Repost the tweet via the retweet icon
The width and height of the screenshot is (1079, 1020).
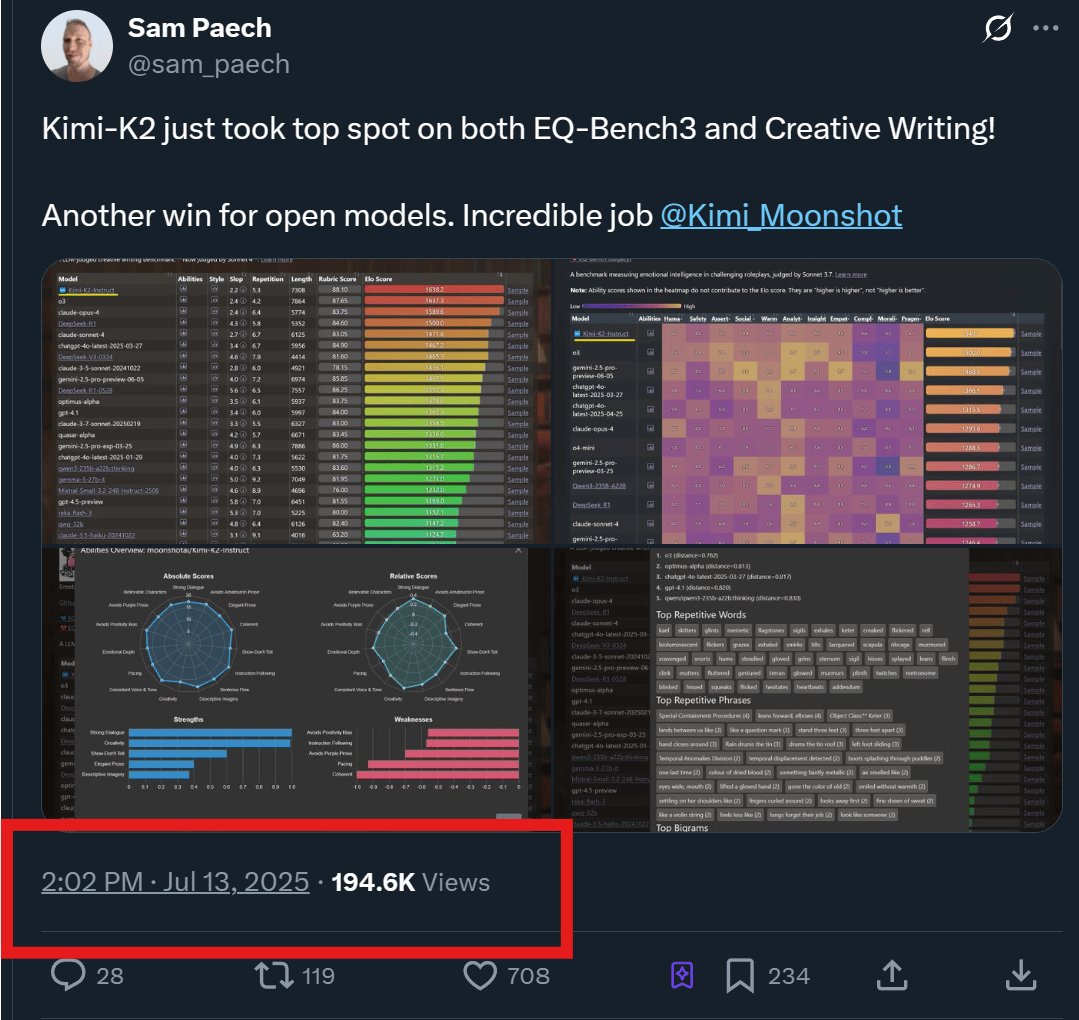coord(274,975)
